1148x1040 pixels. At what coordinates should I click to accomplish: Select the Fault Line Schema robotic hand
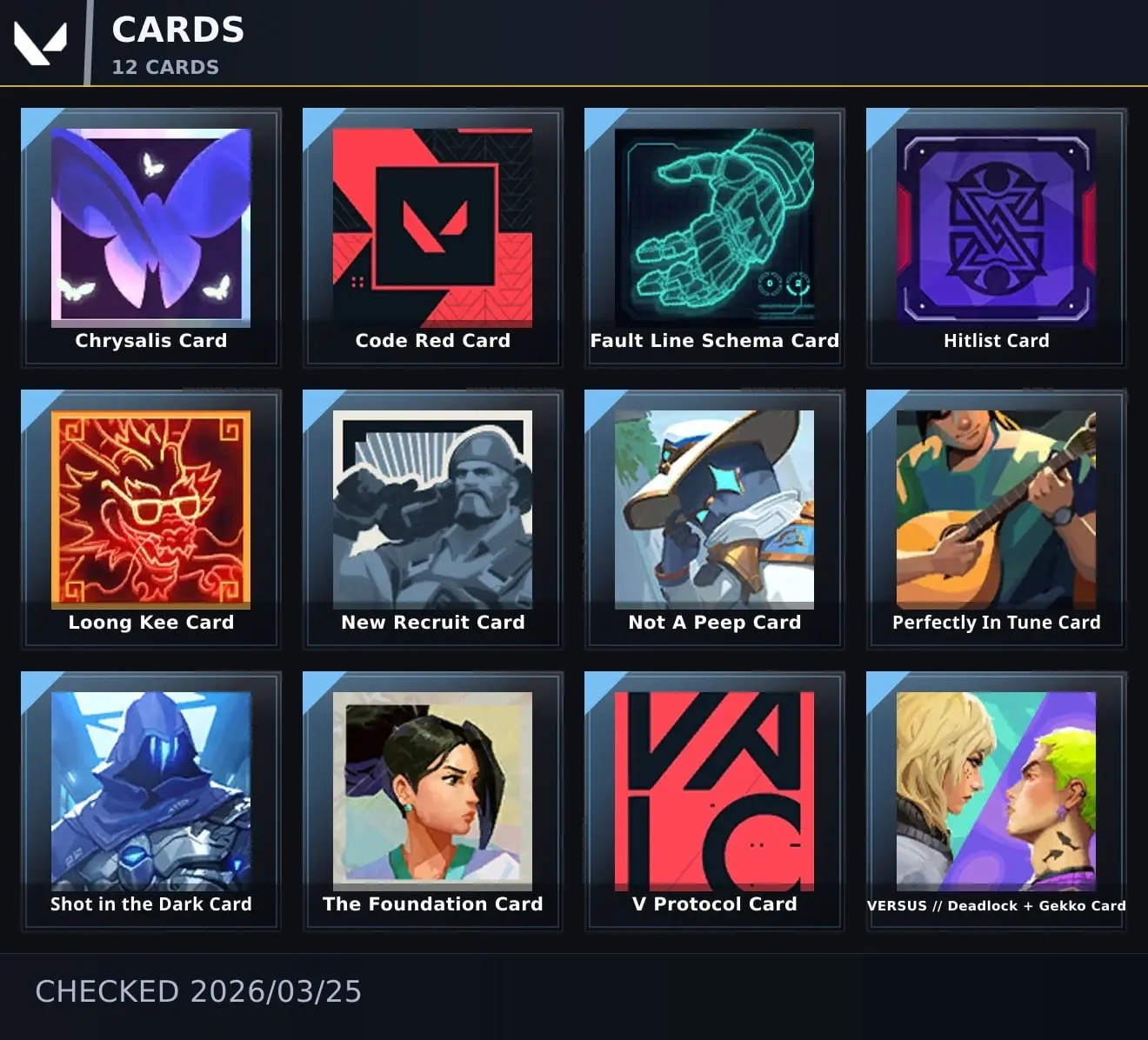click(x=714, y=228)
